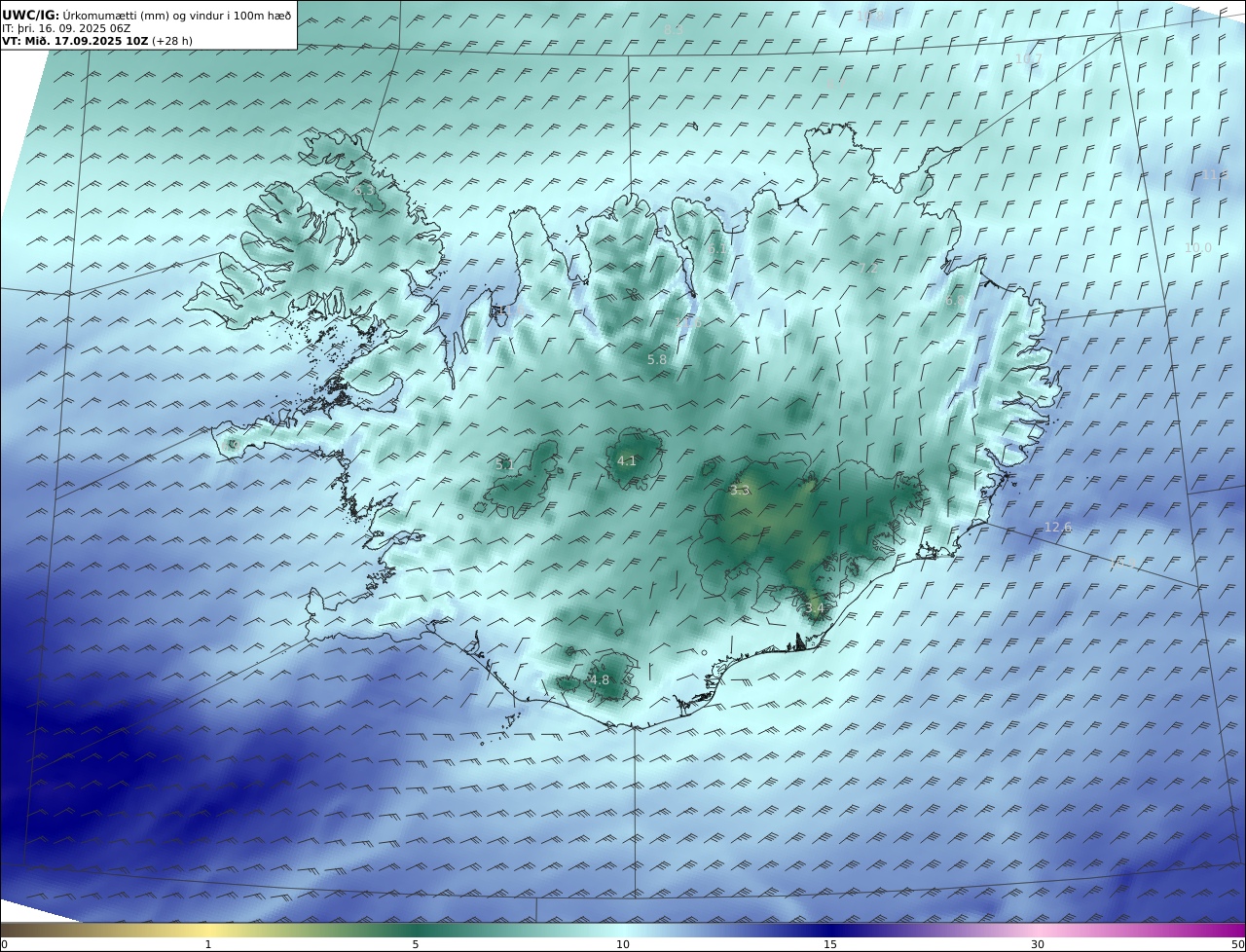
Task: Click the 5.8 value on the map
Action: click(x=657, y=360)
